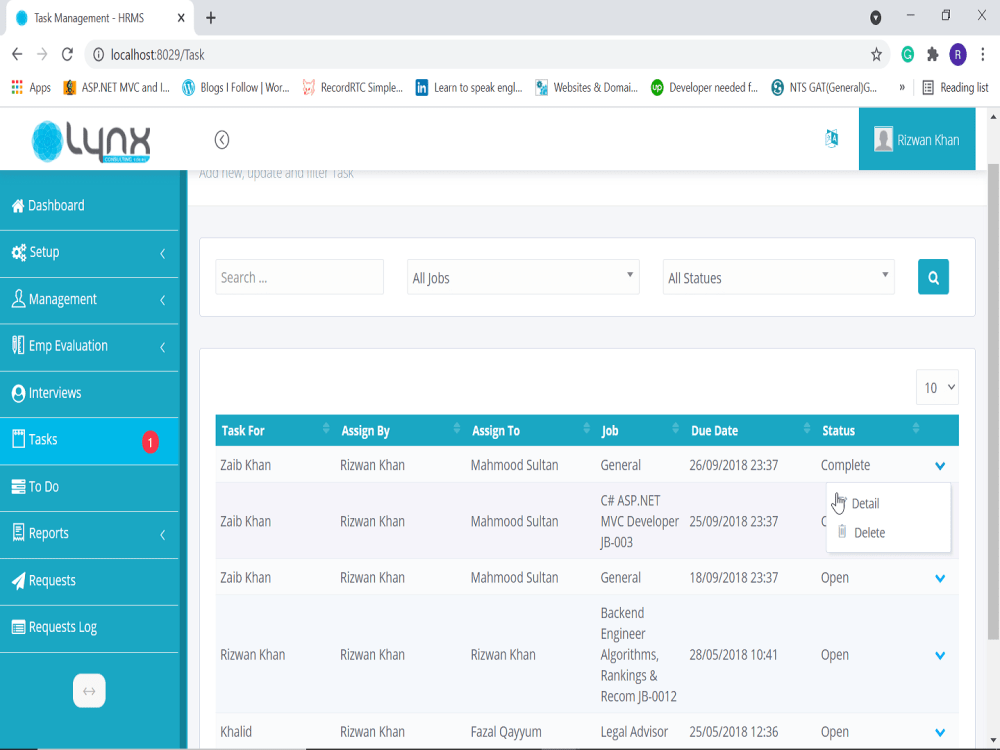Click the icon beside Interviews
This screenshot has width=1000, height=750.
tap(18, 393)
